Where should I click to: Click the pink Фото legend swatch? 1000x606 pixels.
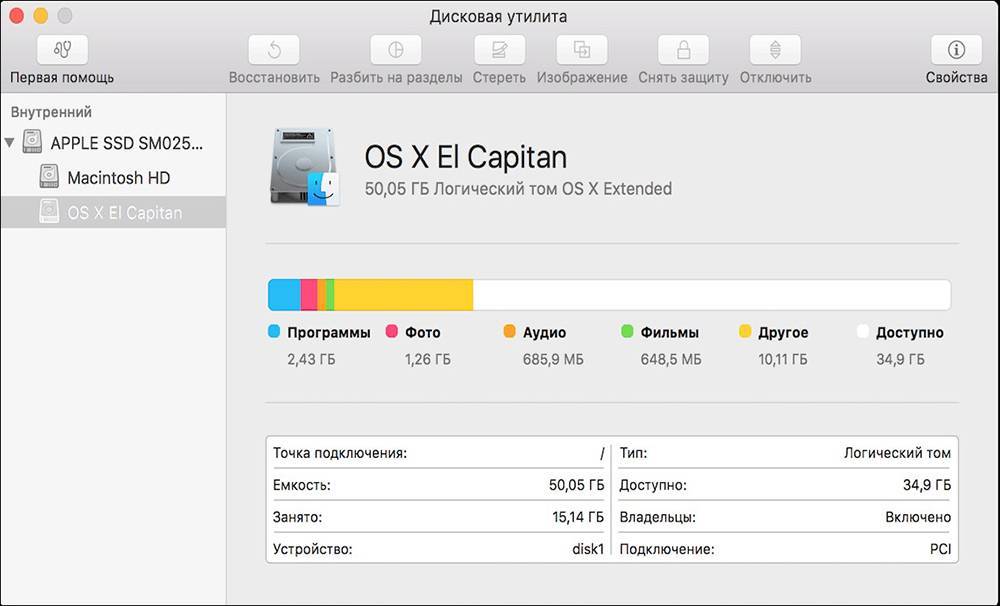[x=392, y=332]
